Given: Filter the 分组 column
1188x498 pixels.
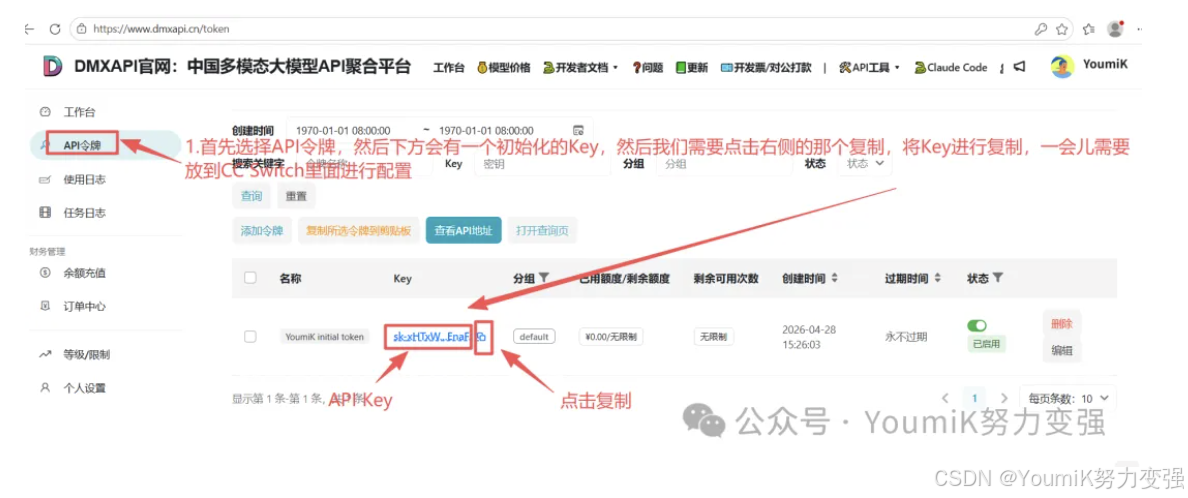Looking at the screenshot, I should [544, 278].
